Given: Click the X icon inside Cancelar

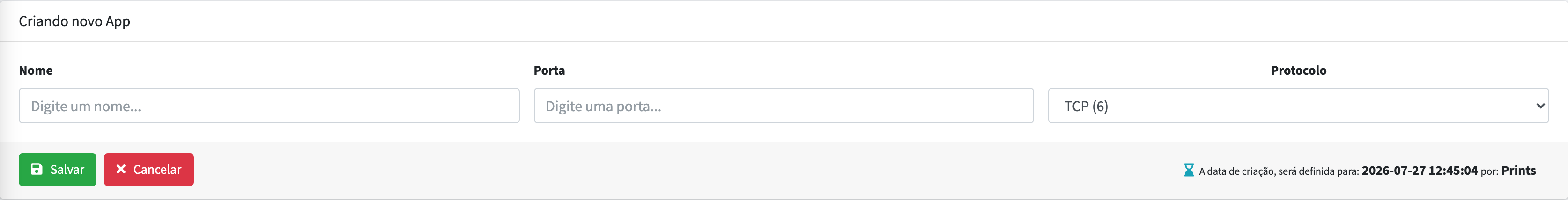Looking at the screenshot, I should (120, 169).
